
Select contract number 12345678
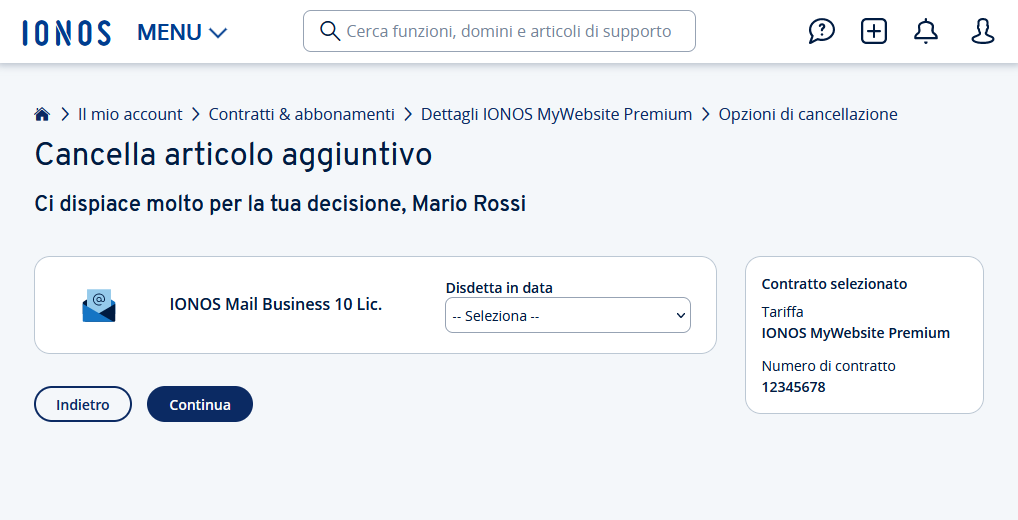click(793, 387)
